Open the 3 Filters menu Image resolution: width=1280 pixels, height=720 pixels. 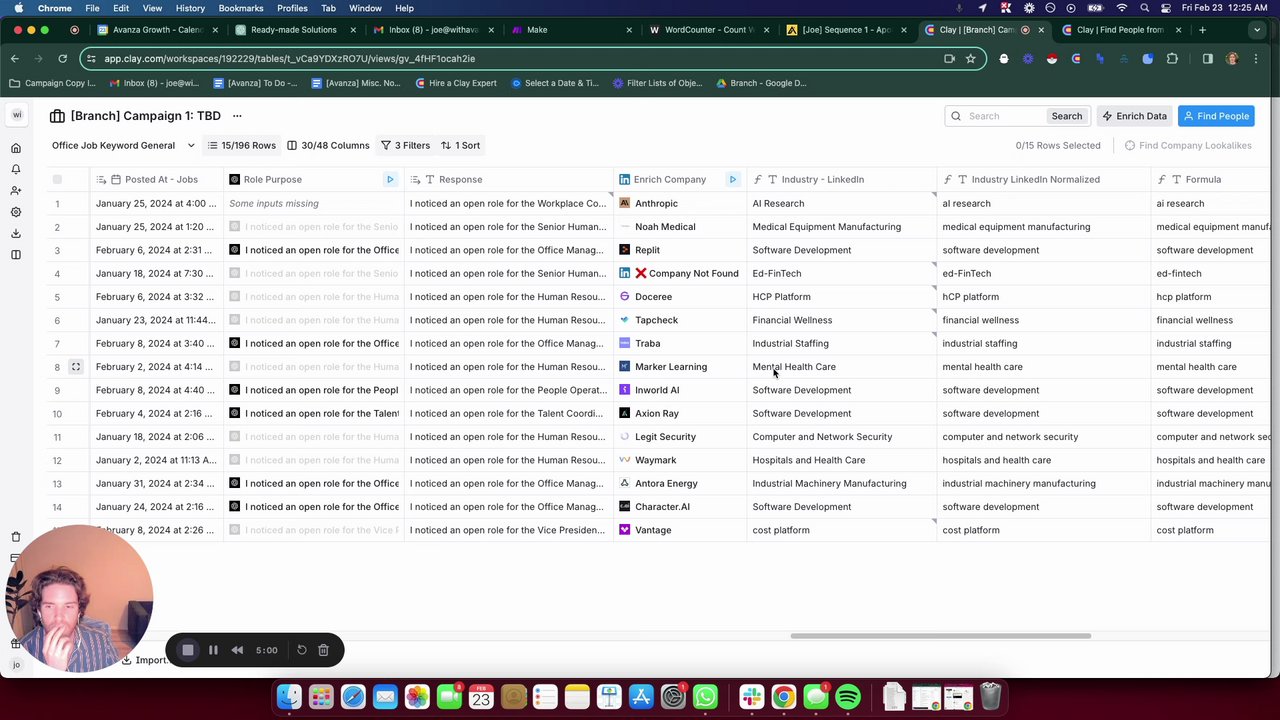405,145
